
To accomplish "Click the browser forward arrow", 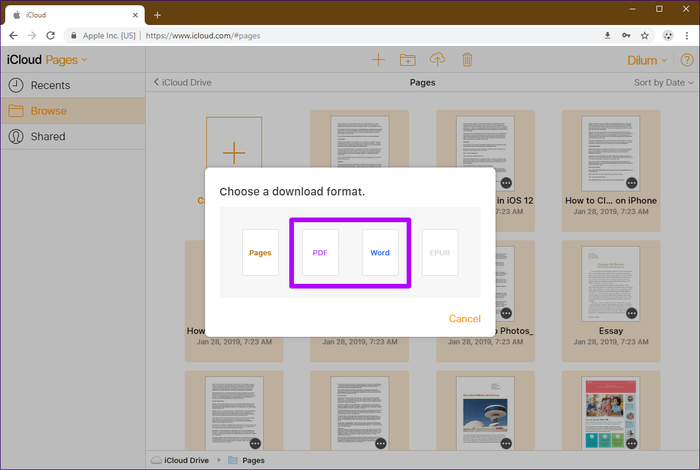I will [x=32, y=36].
